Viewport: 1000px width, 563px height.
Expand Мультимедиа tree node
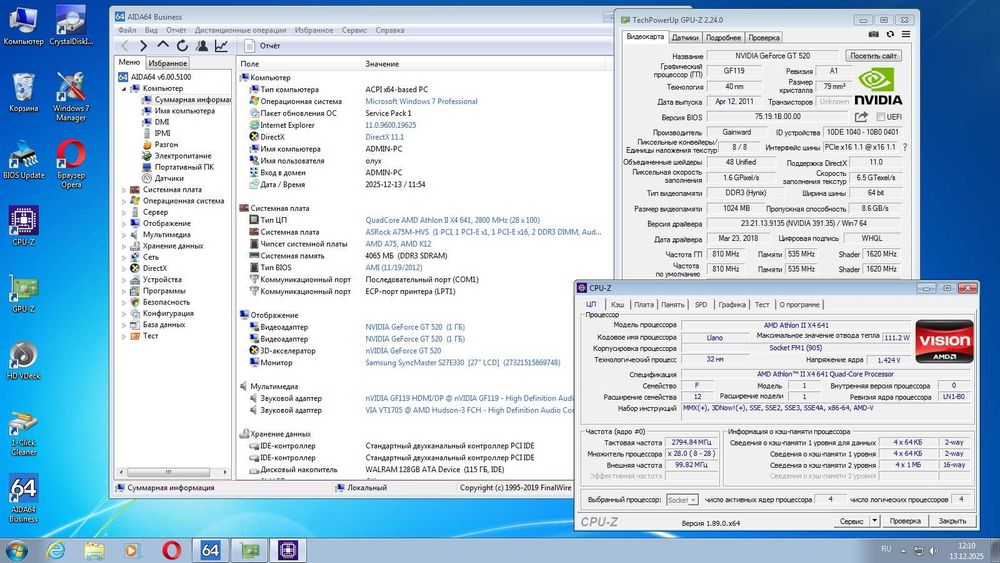pos(124,235)
